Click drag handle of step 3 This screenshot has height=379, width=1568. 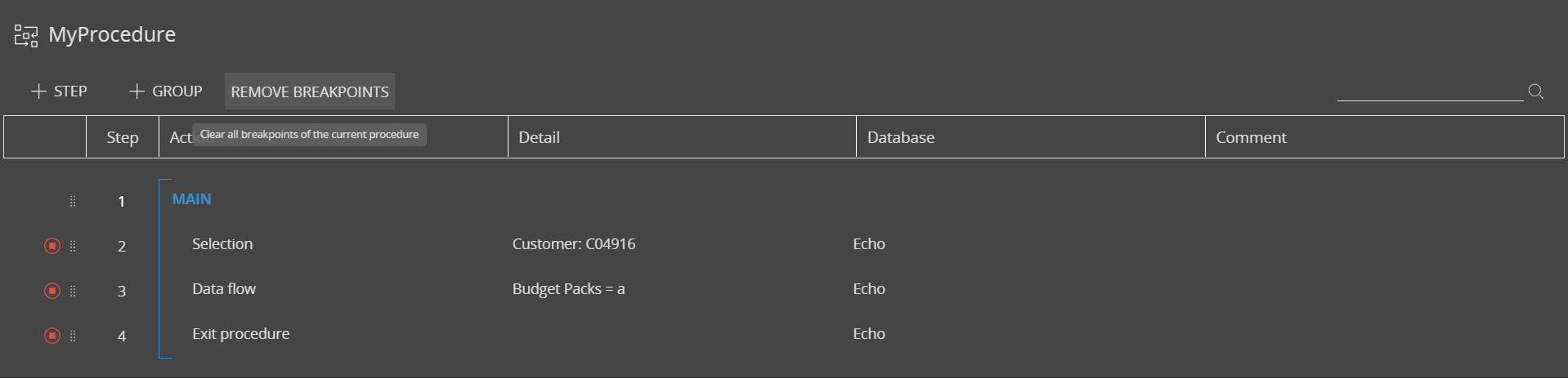pyautogui.click(x=73, y=291)
